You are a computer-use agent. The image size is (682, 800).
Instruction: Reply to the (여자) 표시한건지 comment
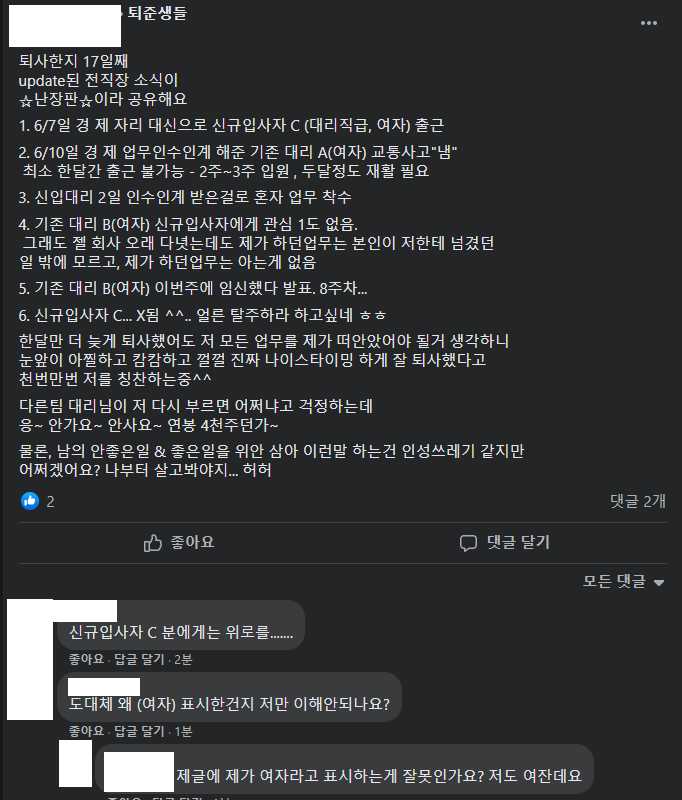139,731
